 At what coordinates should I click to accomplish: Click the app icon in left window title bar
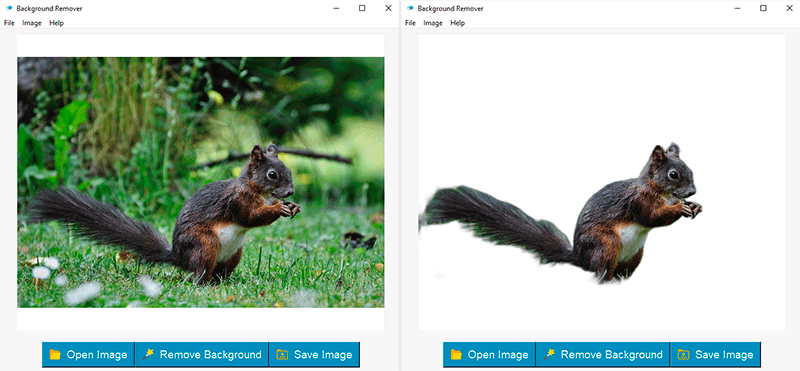coord(9,8)
